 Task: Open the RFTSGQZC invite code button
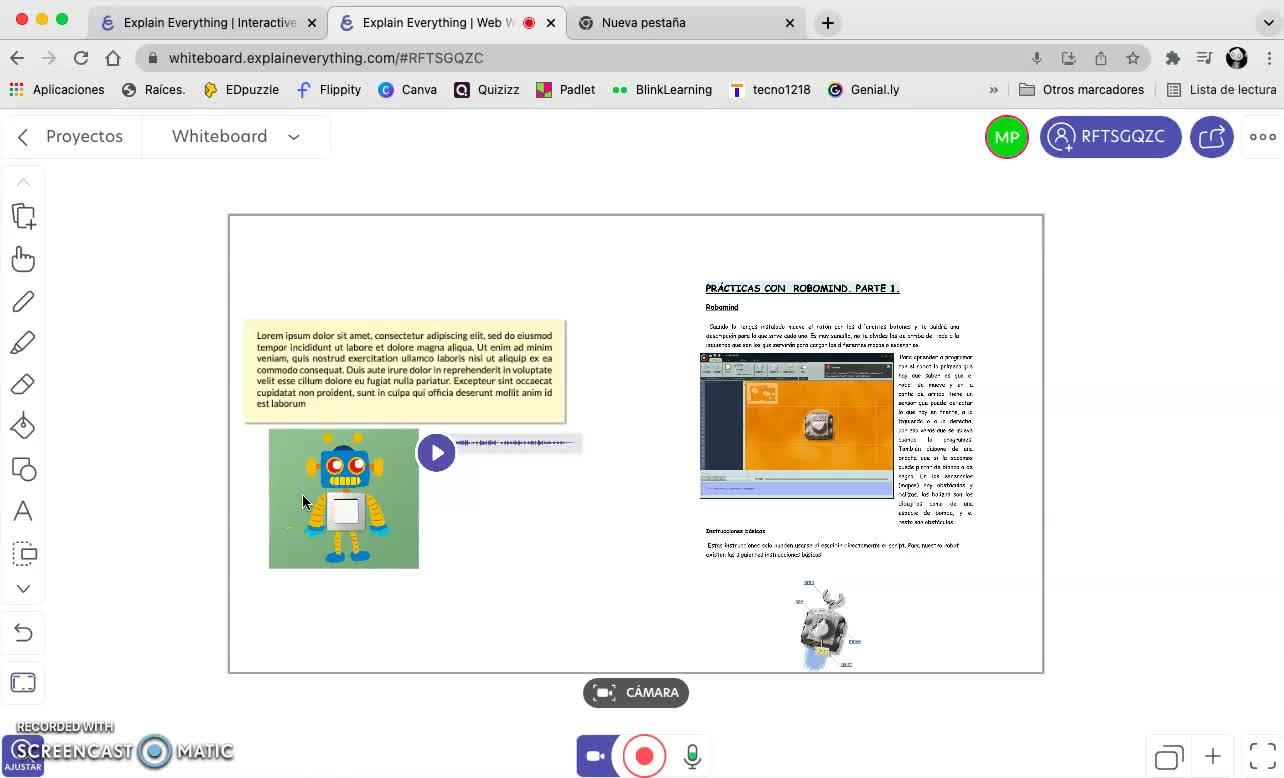[x=1110, y=137]
